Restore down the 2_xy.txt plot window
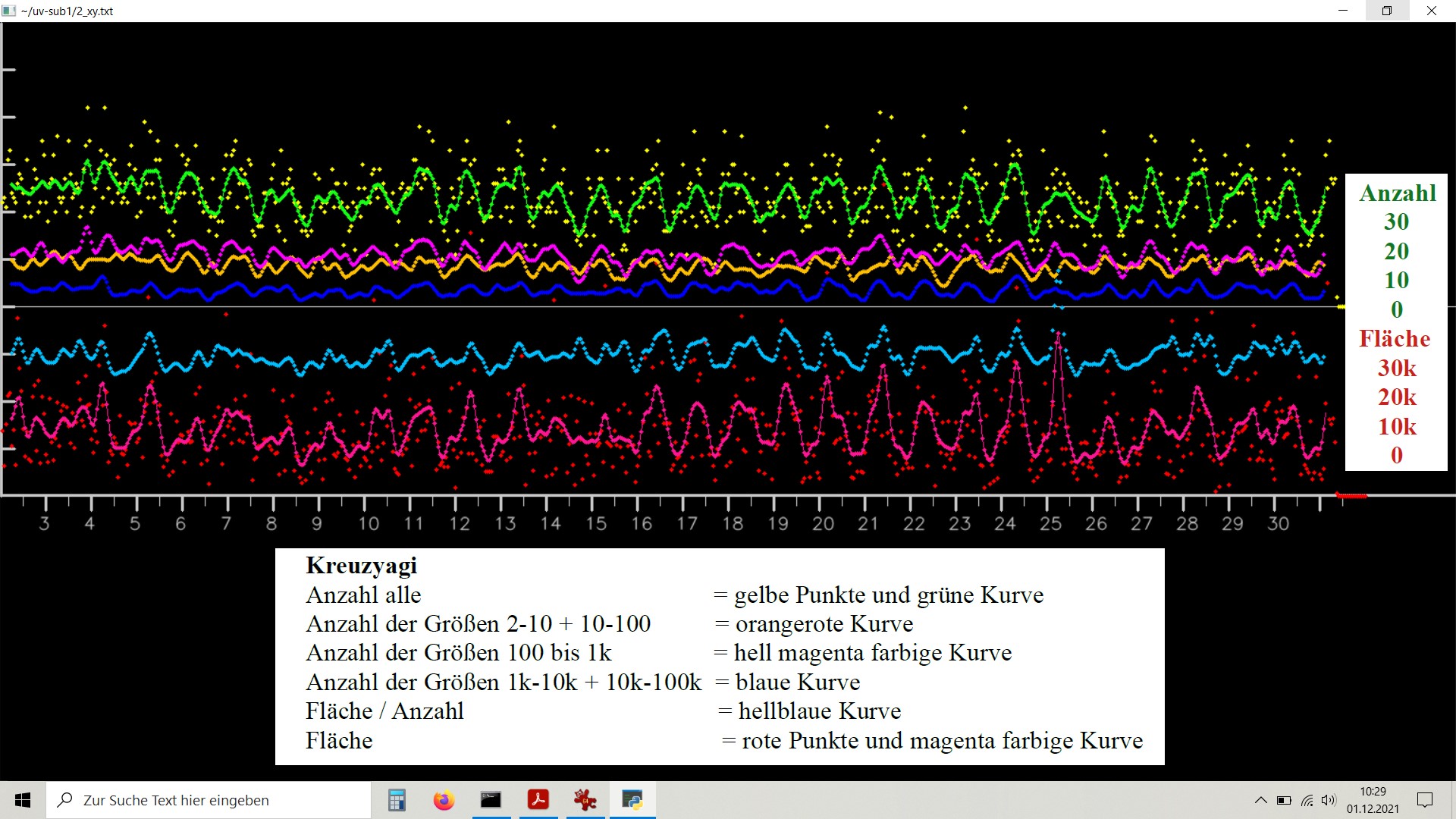 pyautogui.click(x=1387, y=11)
